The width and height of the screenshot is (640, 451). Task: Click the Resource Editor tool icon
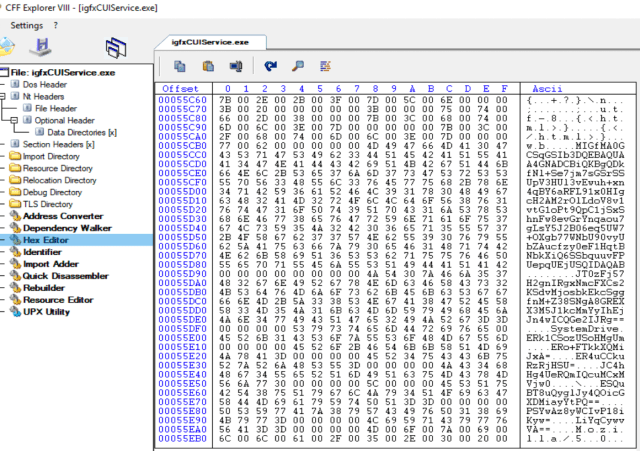coord(15,300)
